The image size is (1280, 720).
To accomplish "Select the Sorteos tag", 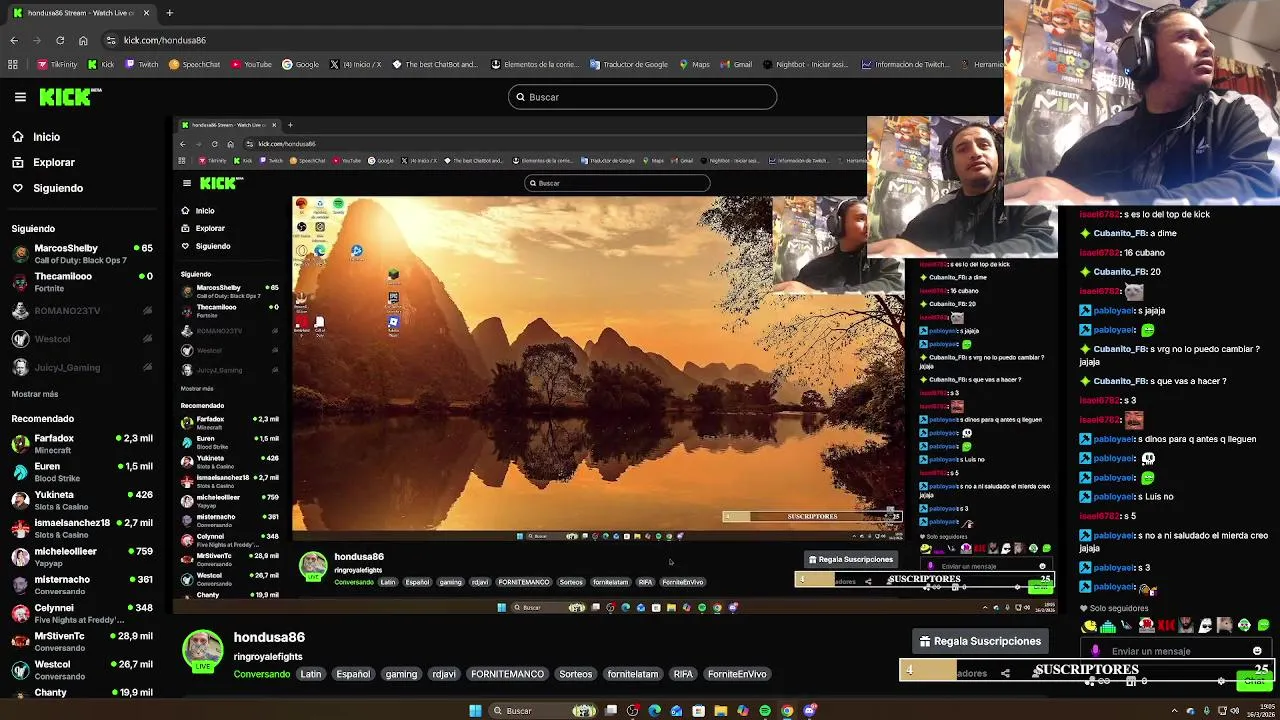I will tap(576, 674).
